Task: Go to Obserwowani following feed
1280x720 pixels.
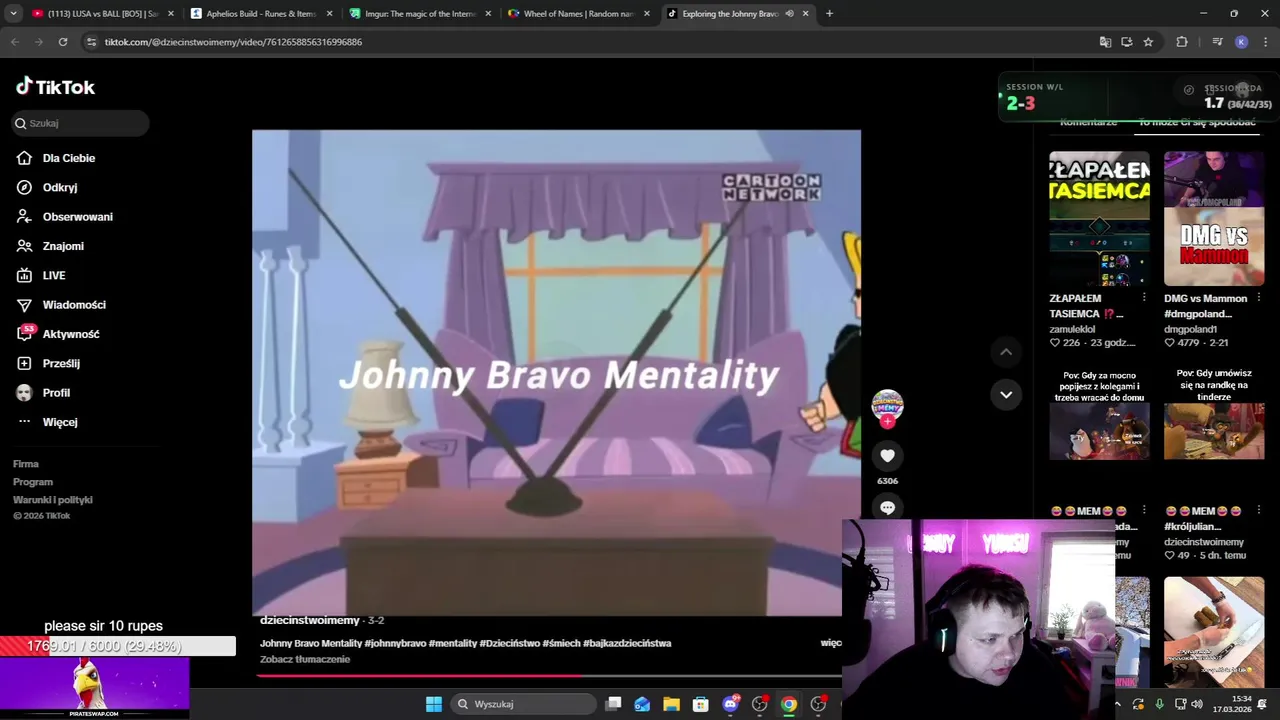Action: click(x=77, y=217)
